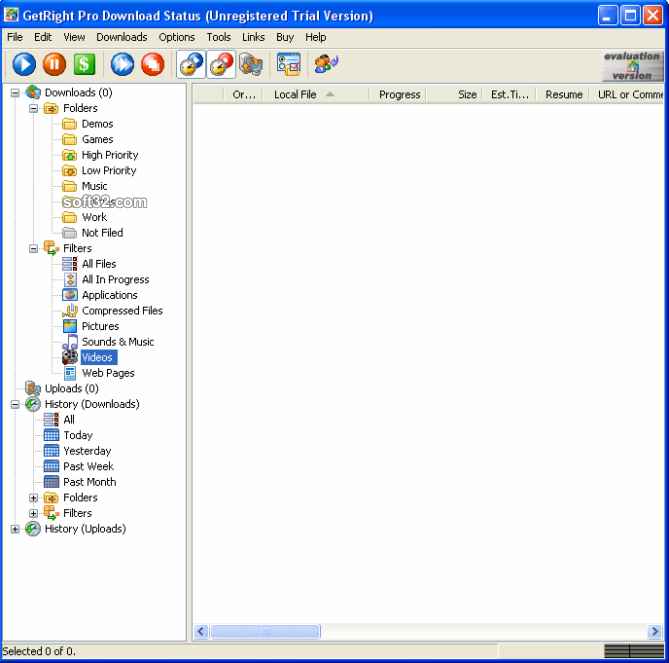This screenshot has width=669, height=663.
Task: Select the High Priority folder icon
Action: click(70, 155)
